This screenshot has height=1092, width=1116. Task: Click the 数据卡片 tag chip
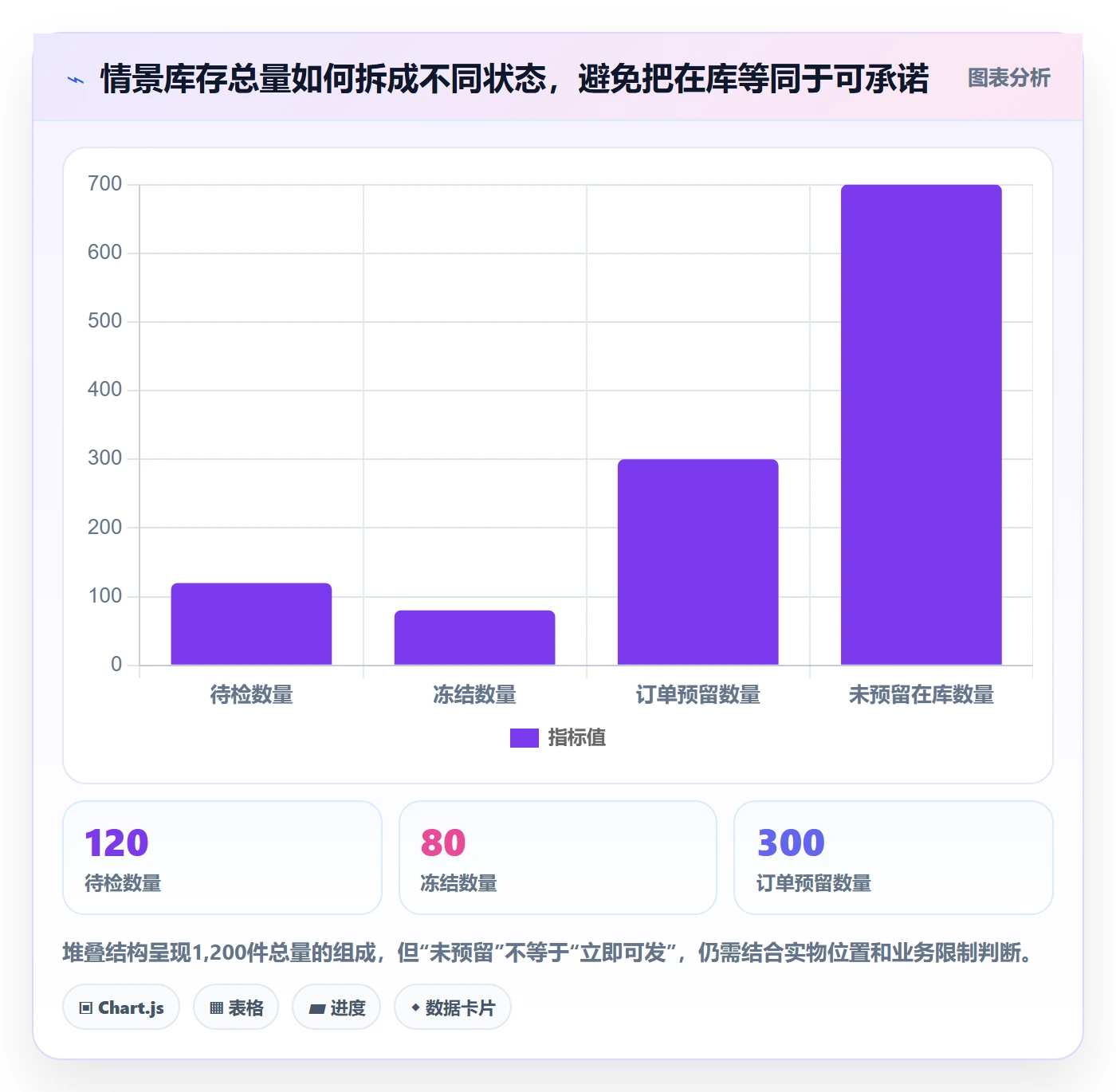point(453,1008)
